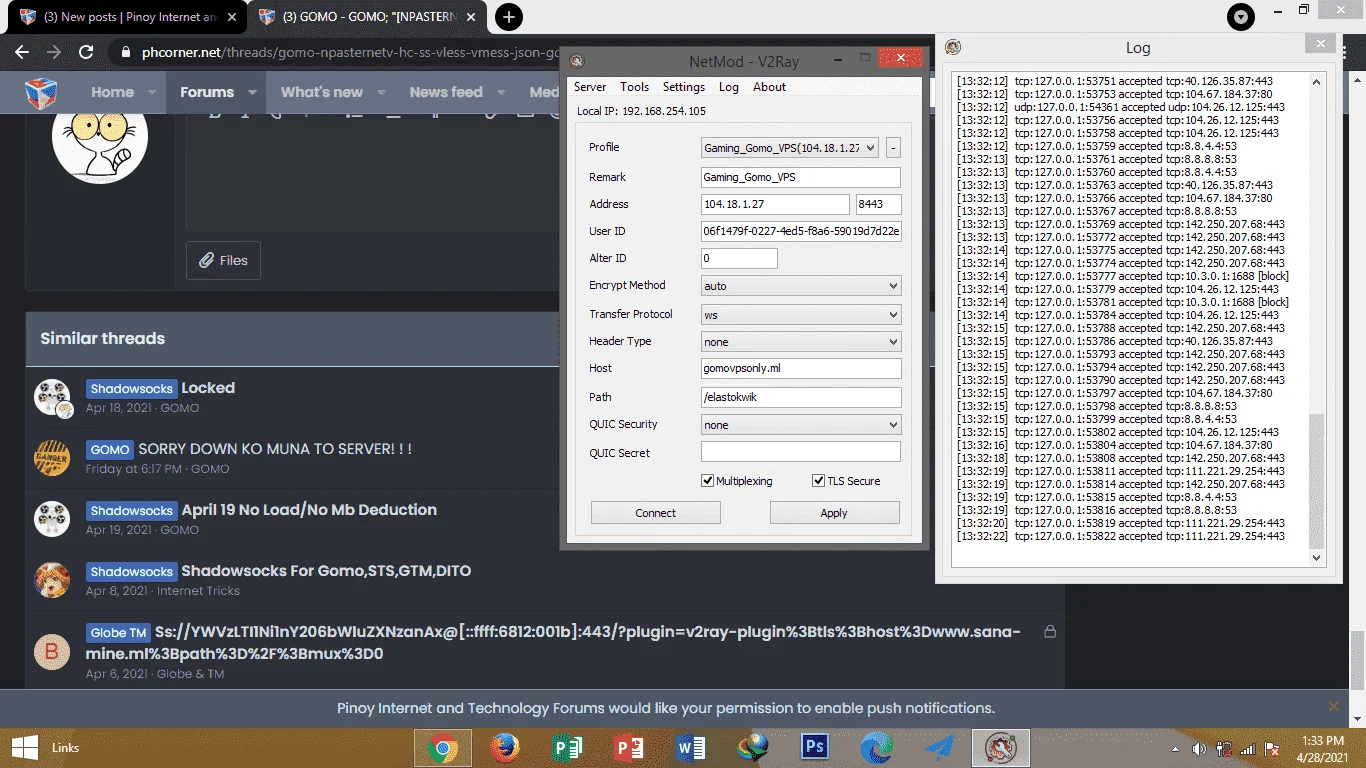This screenshot has height=768, width=1366.
Task: Select the NetMod taskbar icon
Action: (x=1001, y=747)
